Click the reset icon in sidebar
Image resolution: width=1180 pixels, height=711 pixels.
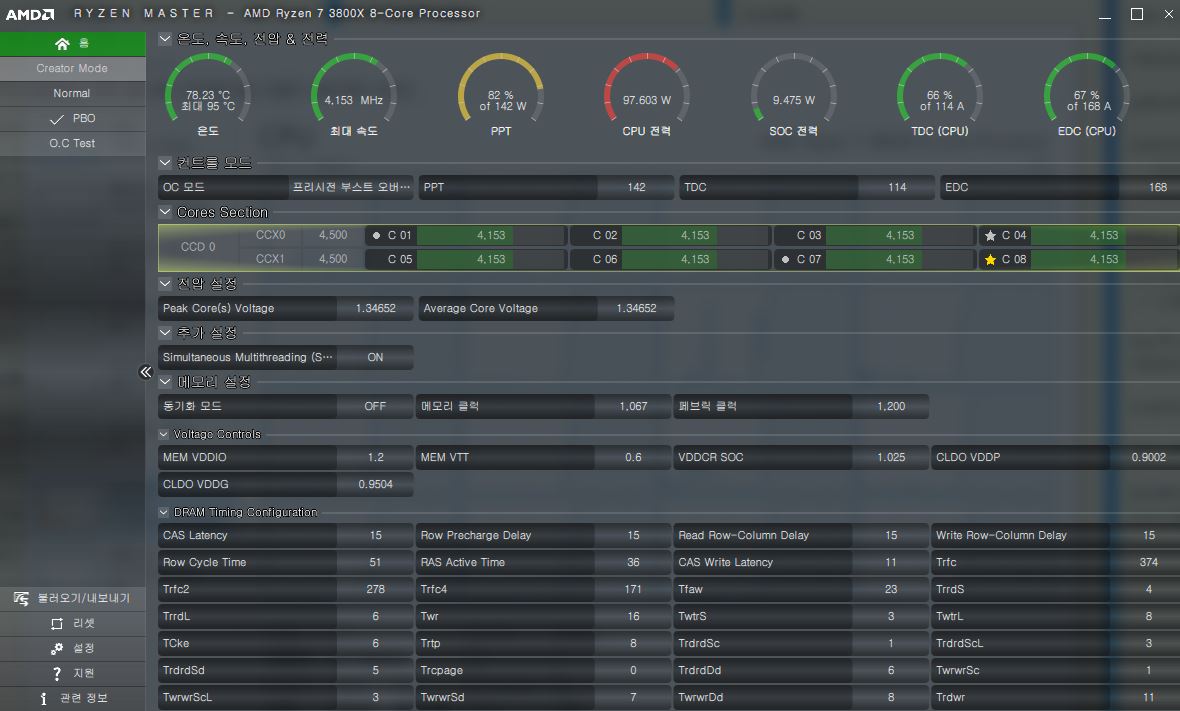coord(56,624)
